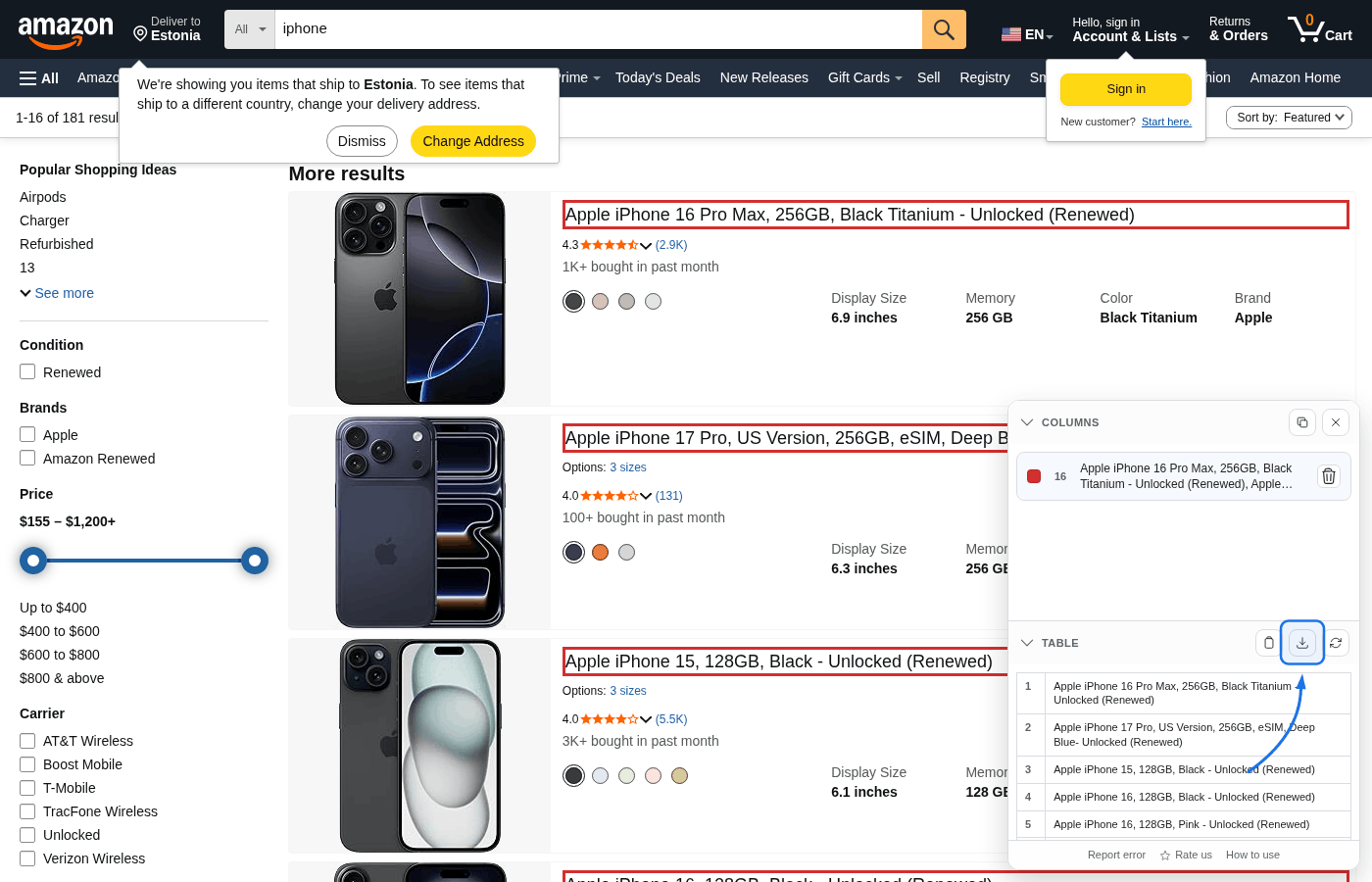The width and height of the screenshot is (1372, 882).
Task: Check the Verizon Wireless checkbox
Action: (x=27, y=858)
